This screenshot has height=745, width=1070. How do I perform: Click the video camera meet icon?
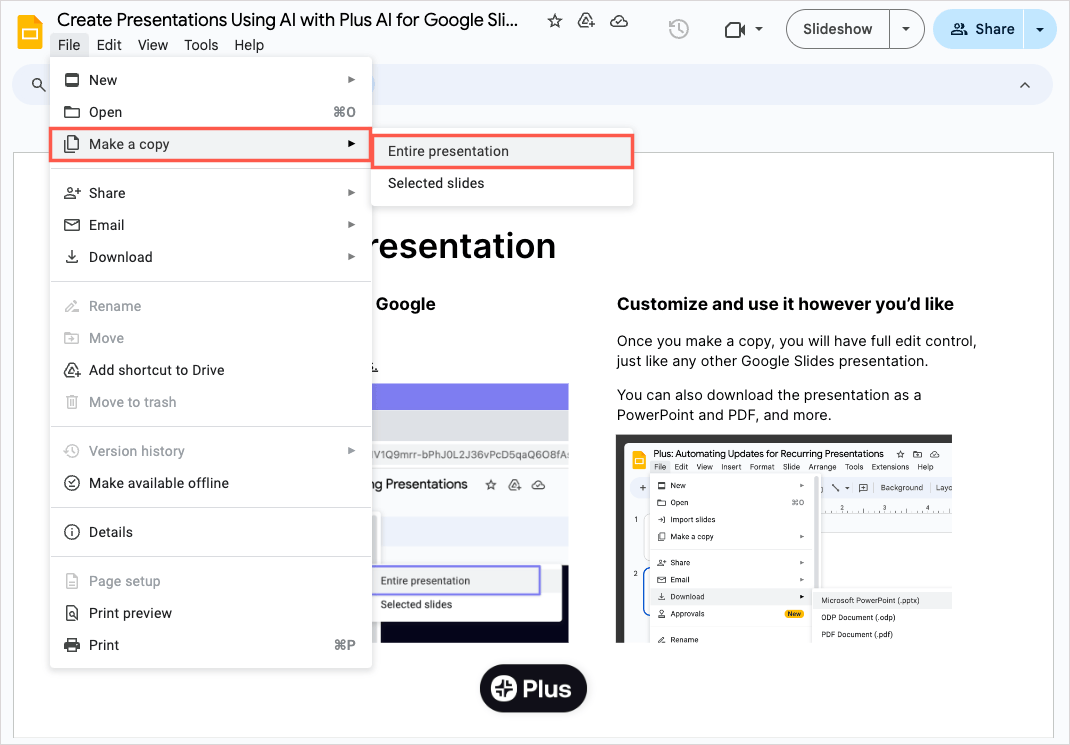(735, 29)
